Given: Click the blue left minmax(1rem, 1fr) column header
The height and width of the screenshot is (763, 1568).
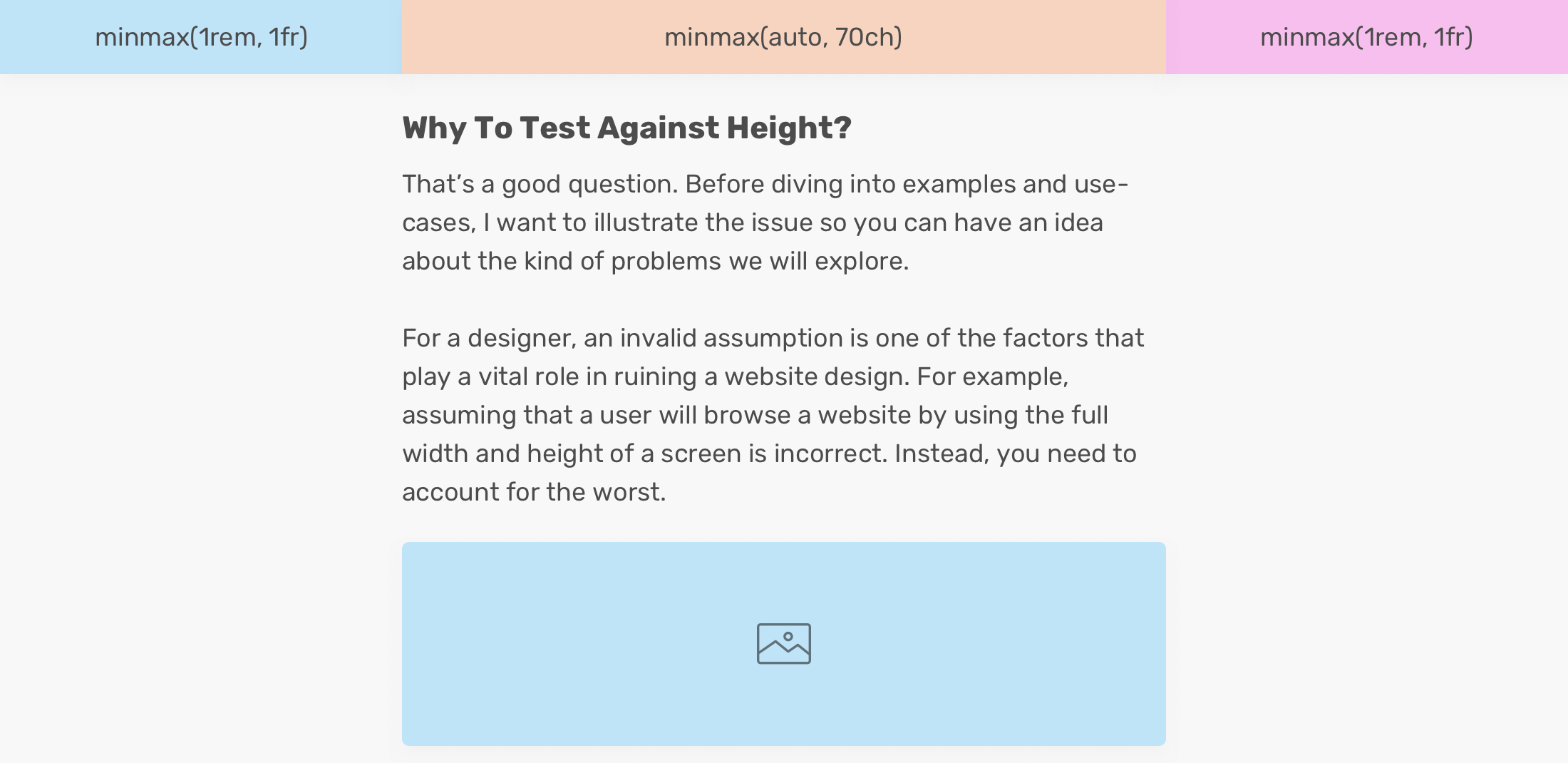Looking at the screenshot, I should (x=201, y=37).
